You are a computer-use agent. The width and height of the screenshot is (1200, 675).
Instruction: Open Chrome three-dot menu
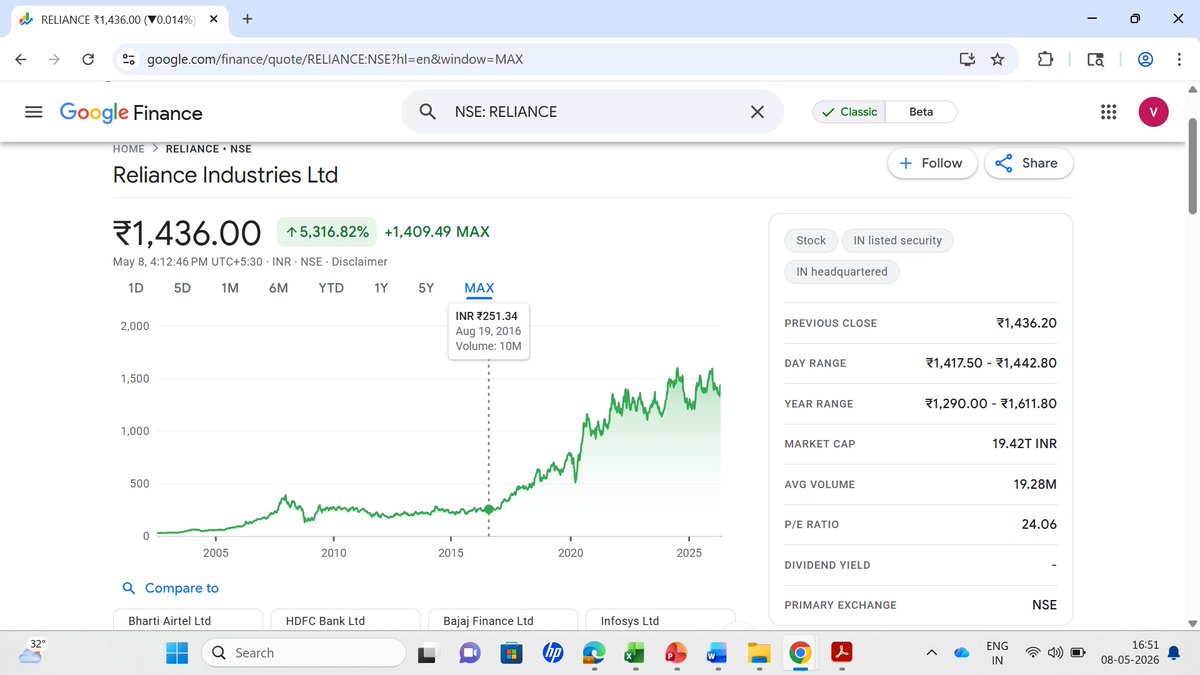click(x=1177, y=59)
